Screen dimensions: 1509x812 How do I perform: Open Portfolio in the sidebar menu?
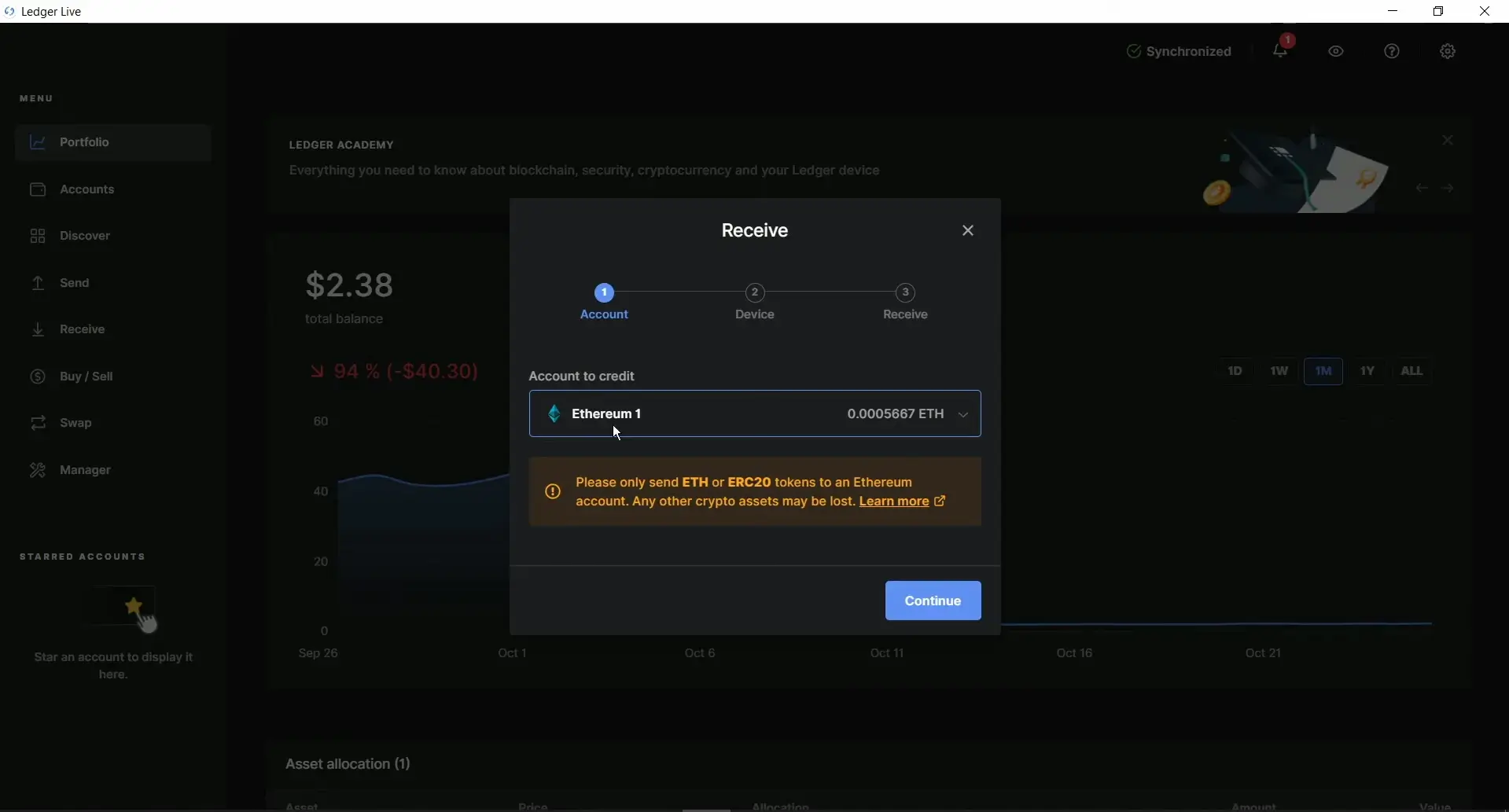(84, 142)
